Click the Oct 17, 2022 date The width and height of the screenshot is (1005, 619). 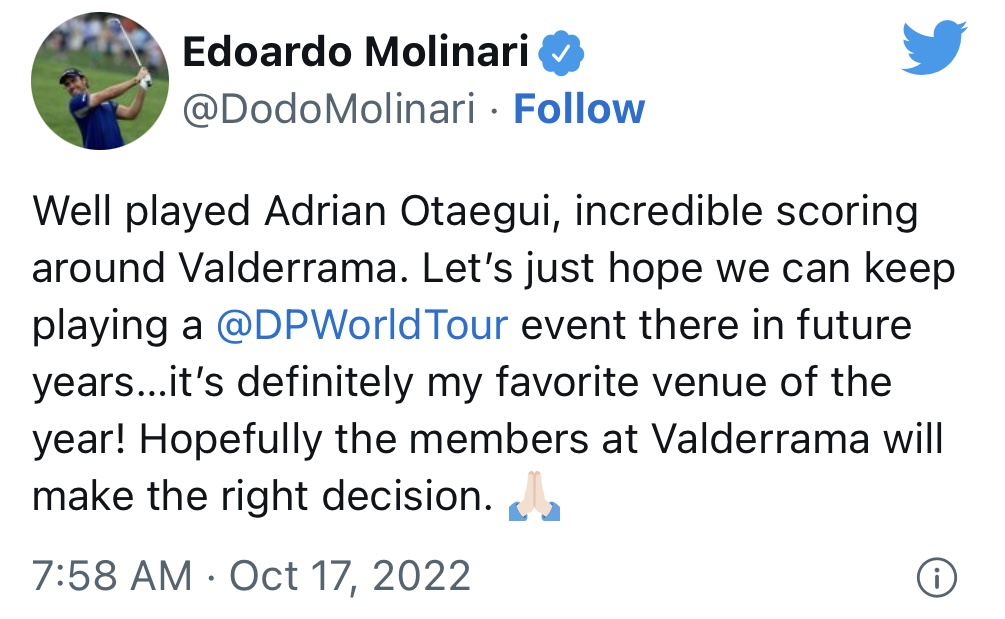pyautogui.click(x=350, y=577)
